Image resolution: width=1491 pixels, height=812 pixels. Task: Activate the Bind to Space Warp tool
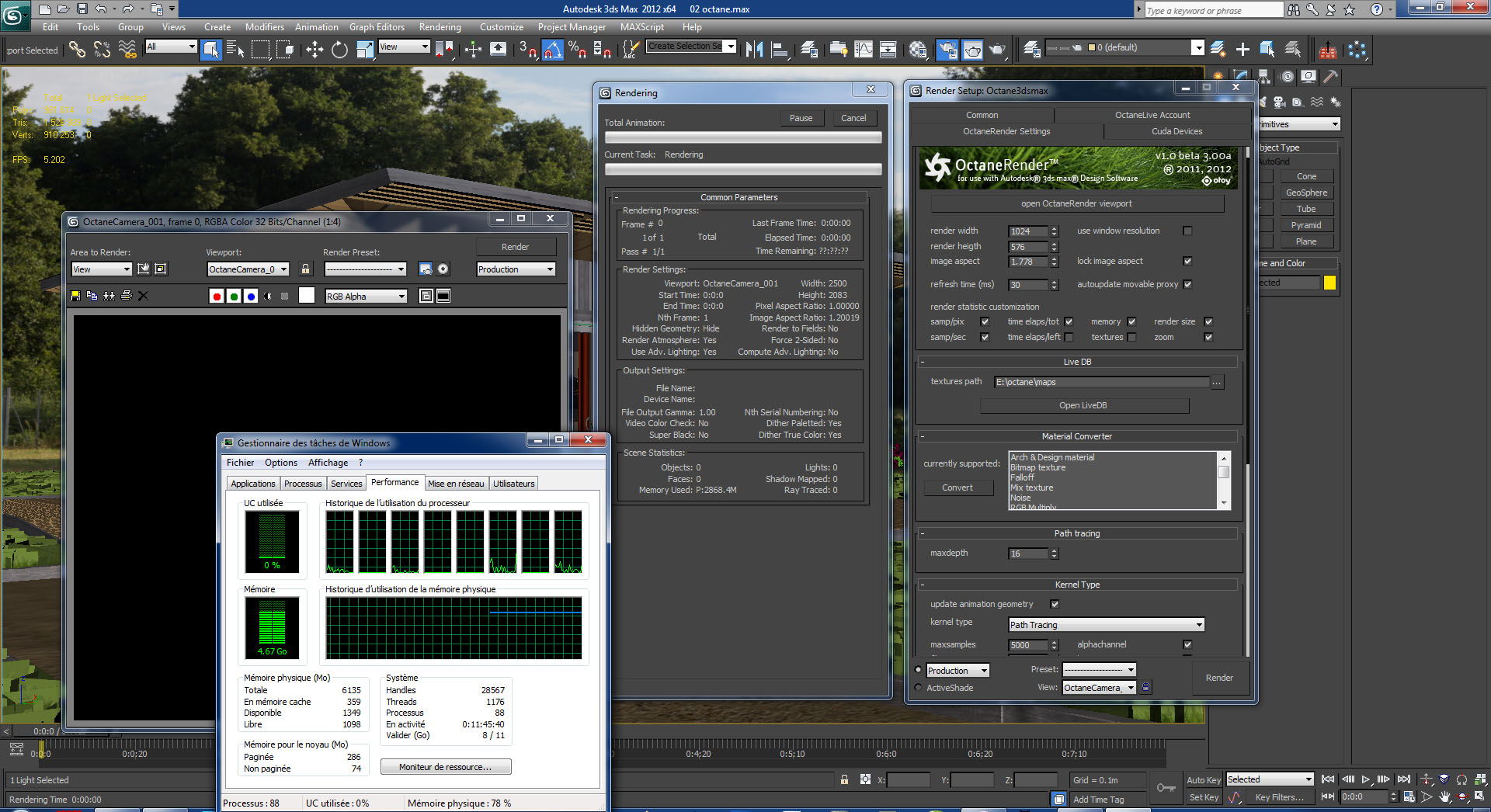tap(127, 50)
